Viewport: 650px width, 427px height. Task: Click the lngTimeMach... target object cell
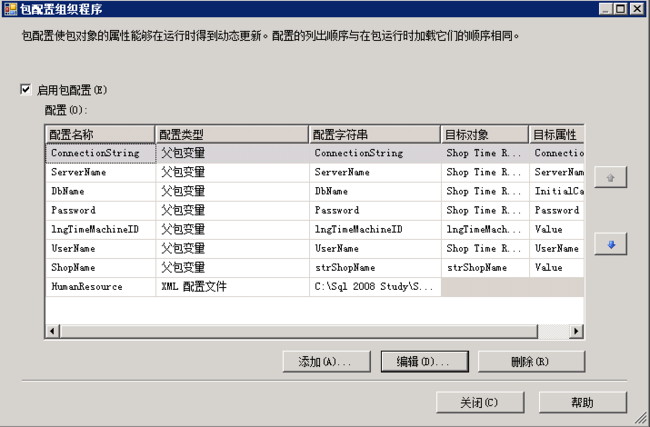485,229
